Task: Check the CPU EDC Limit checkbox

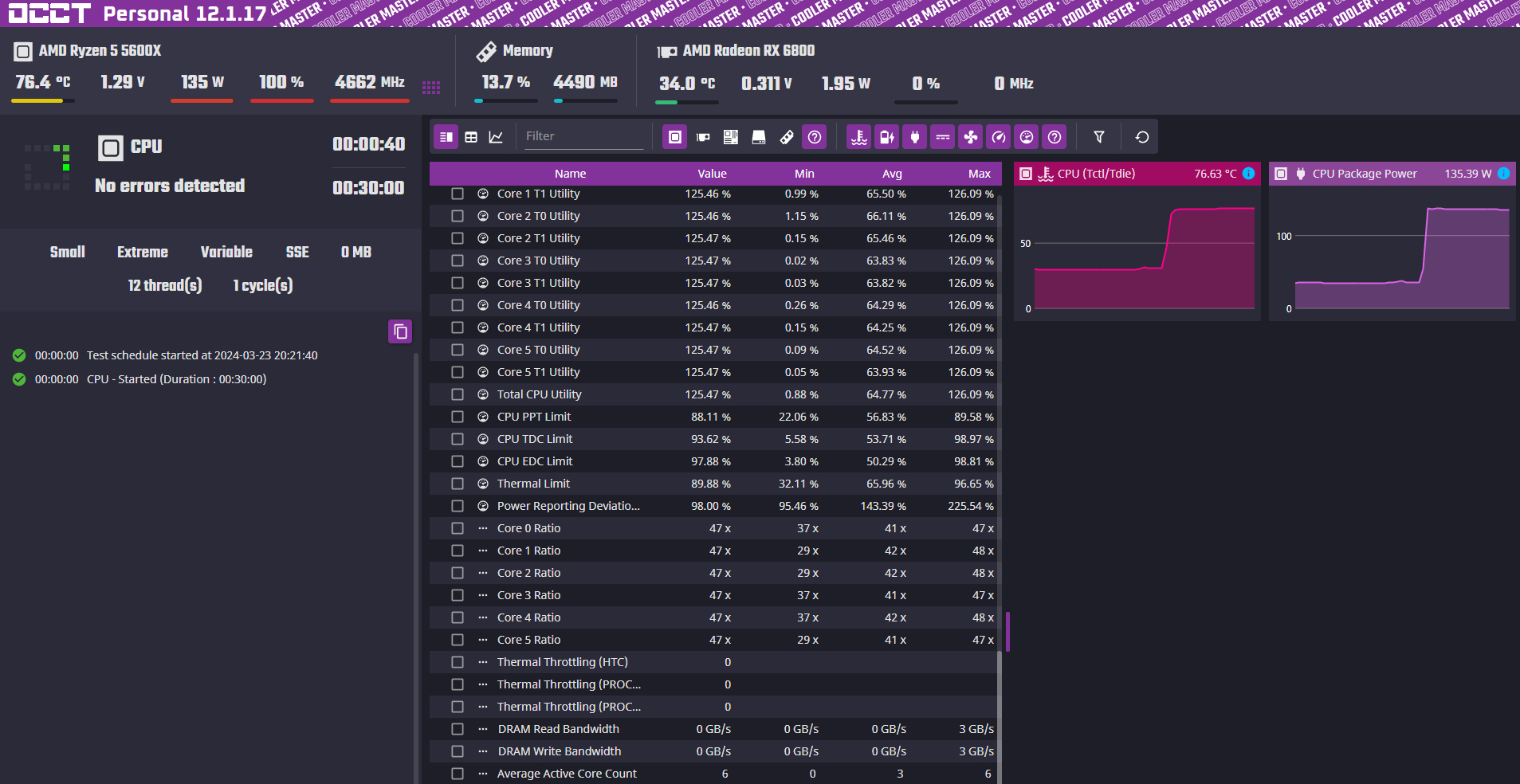Action: coord(458,461)
